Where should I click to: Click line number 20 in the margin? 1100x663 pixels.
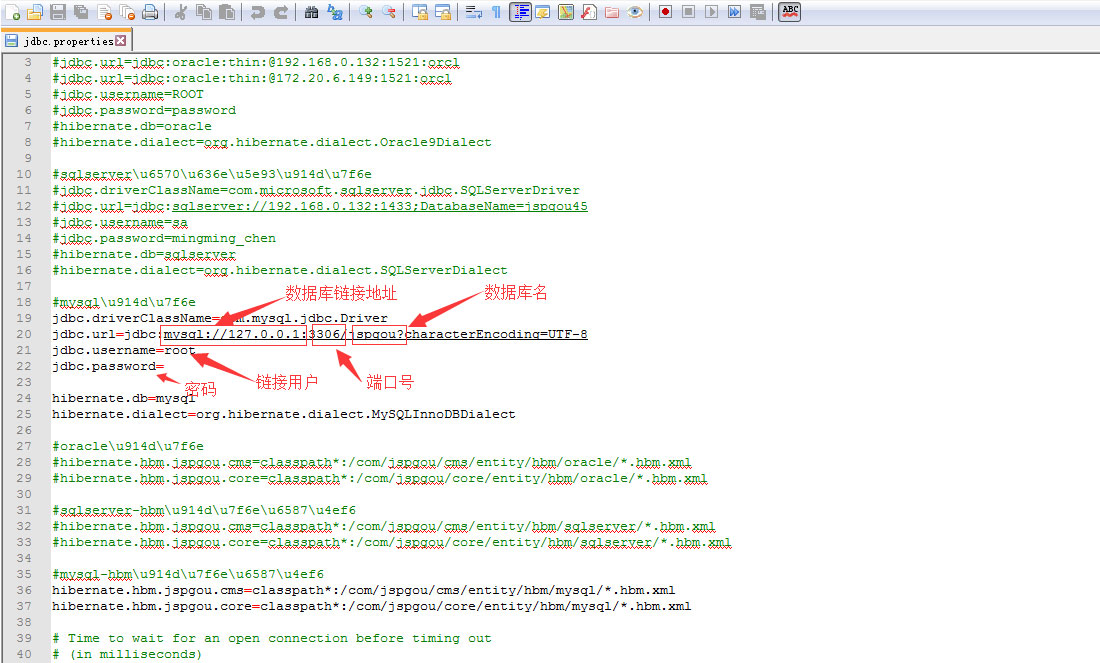(x=25, y=334)
